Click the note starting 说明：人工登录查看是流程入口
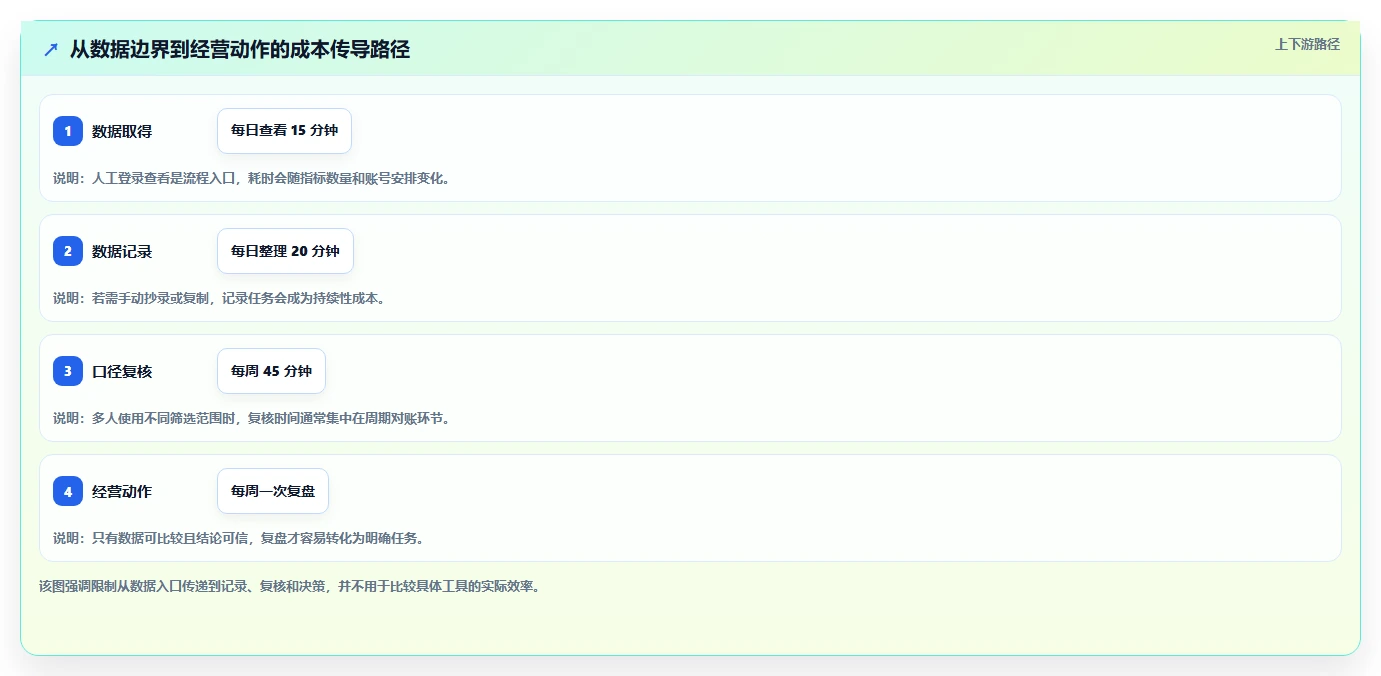This screenshot has width=1381, height=676. point(251,178)
